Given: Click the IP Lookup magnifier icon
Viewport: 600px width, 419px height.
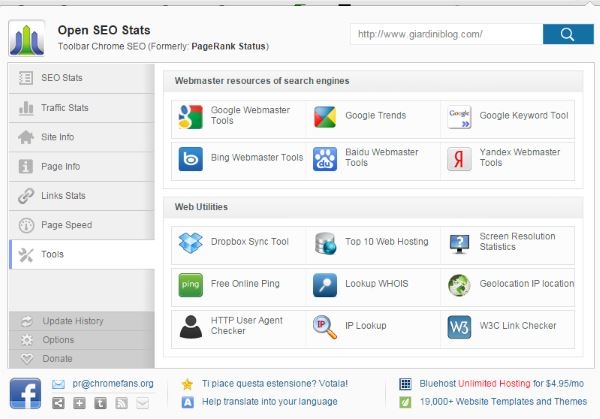Looking at the screenshot, I should coord(325,327).
